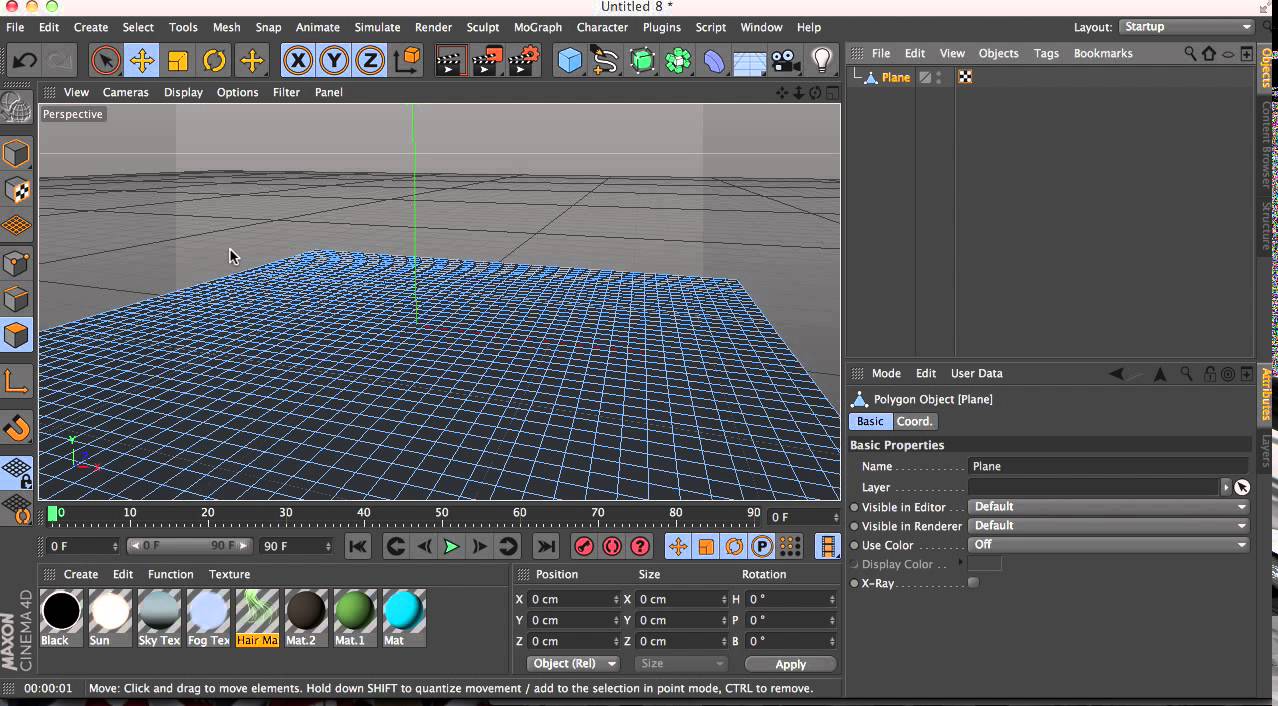Open Object Manager Tags menu
The width and height of the screenshot is (1278, 706).
coord(1046,53)
